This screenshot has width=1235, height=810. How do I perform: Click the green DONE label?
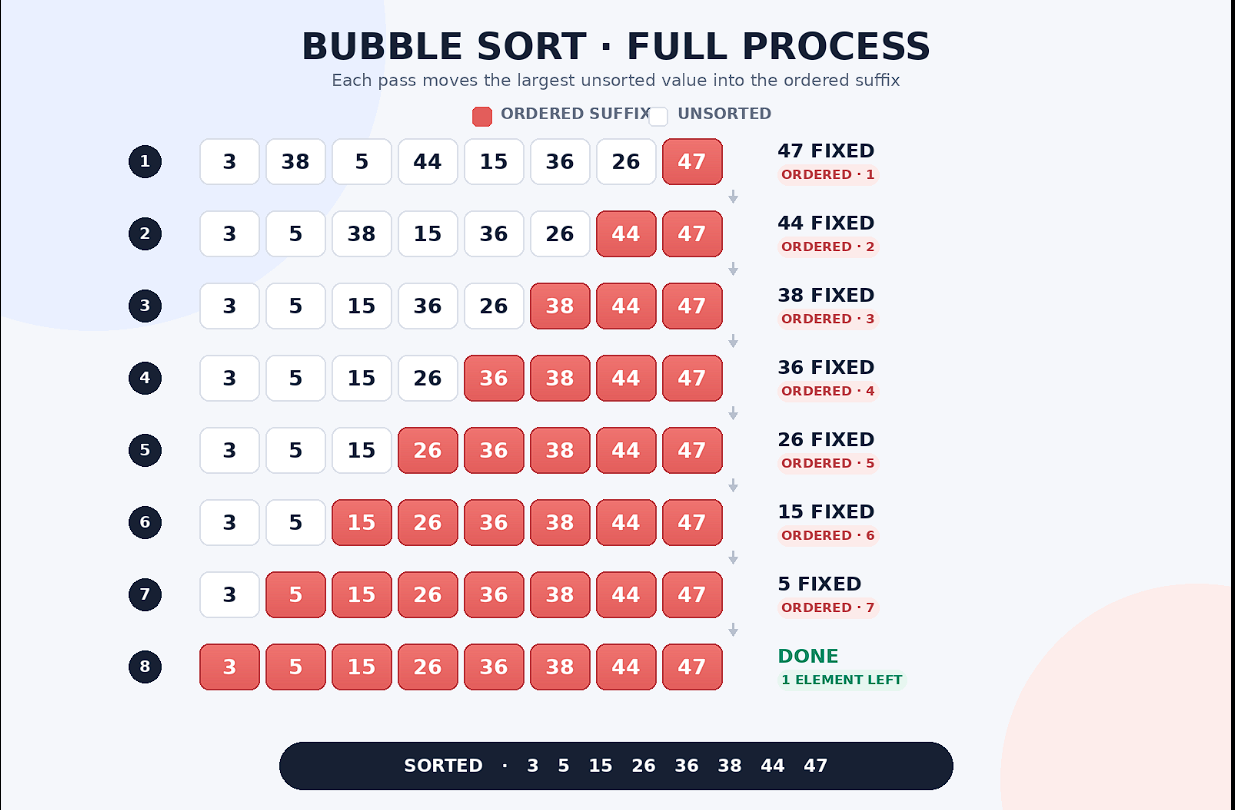[808, 656]
